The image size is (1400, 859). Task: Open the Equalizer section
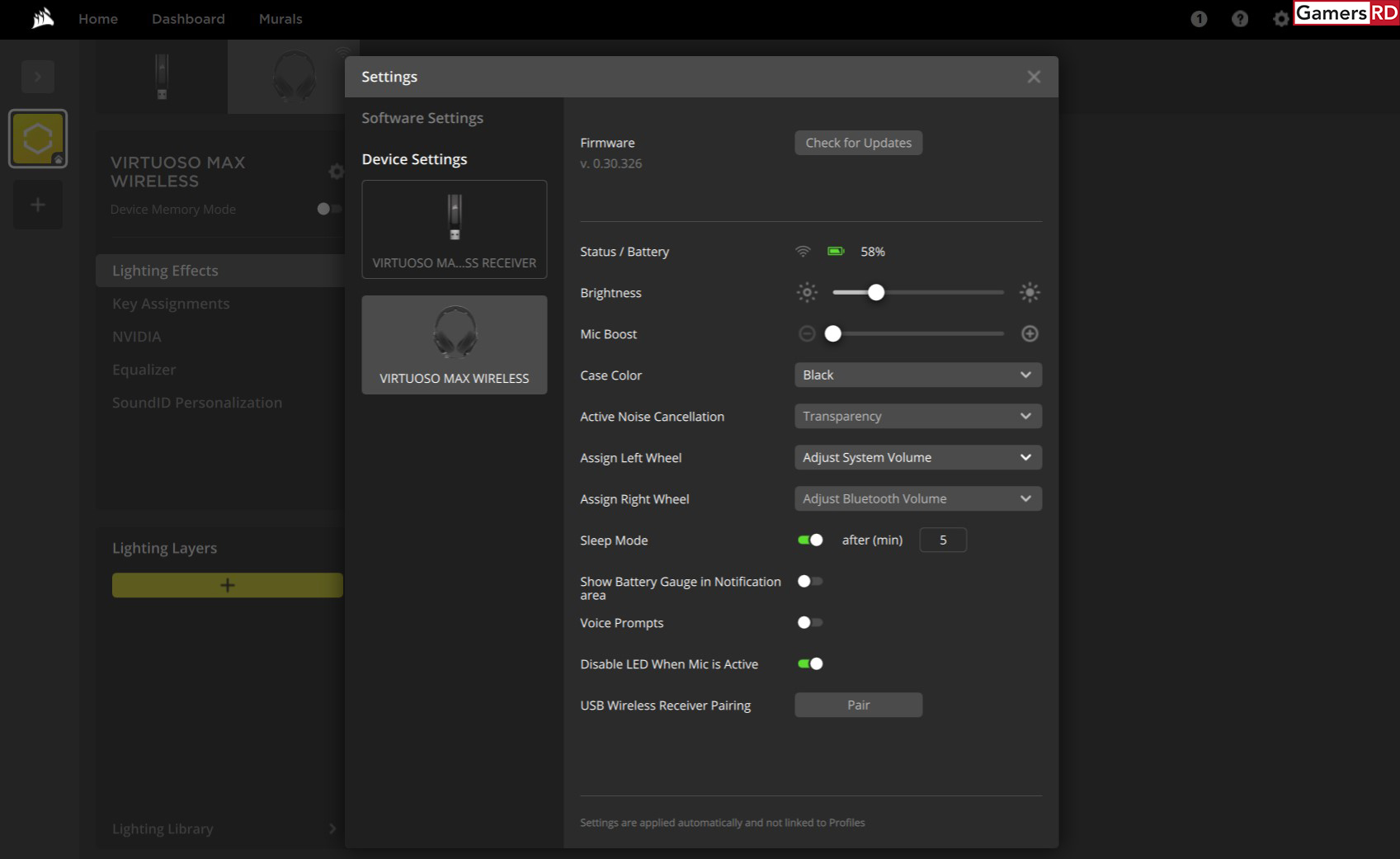click(144, 370)
